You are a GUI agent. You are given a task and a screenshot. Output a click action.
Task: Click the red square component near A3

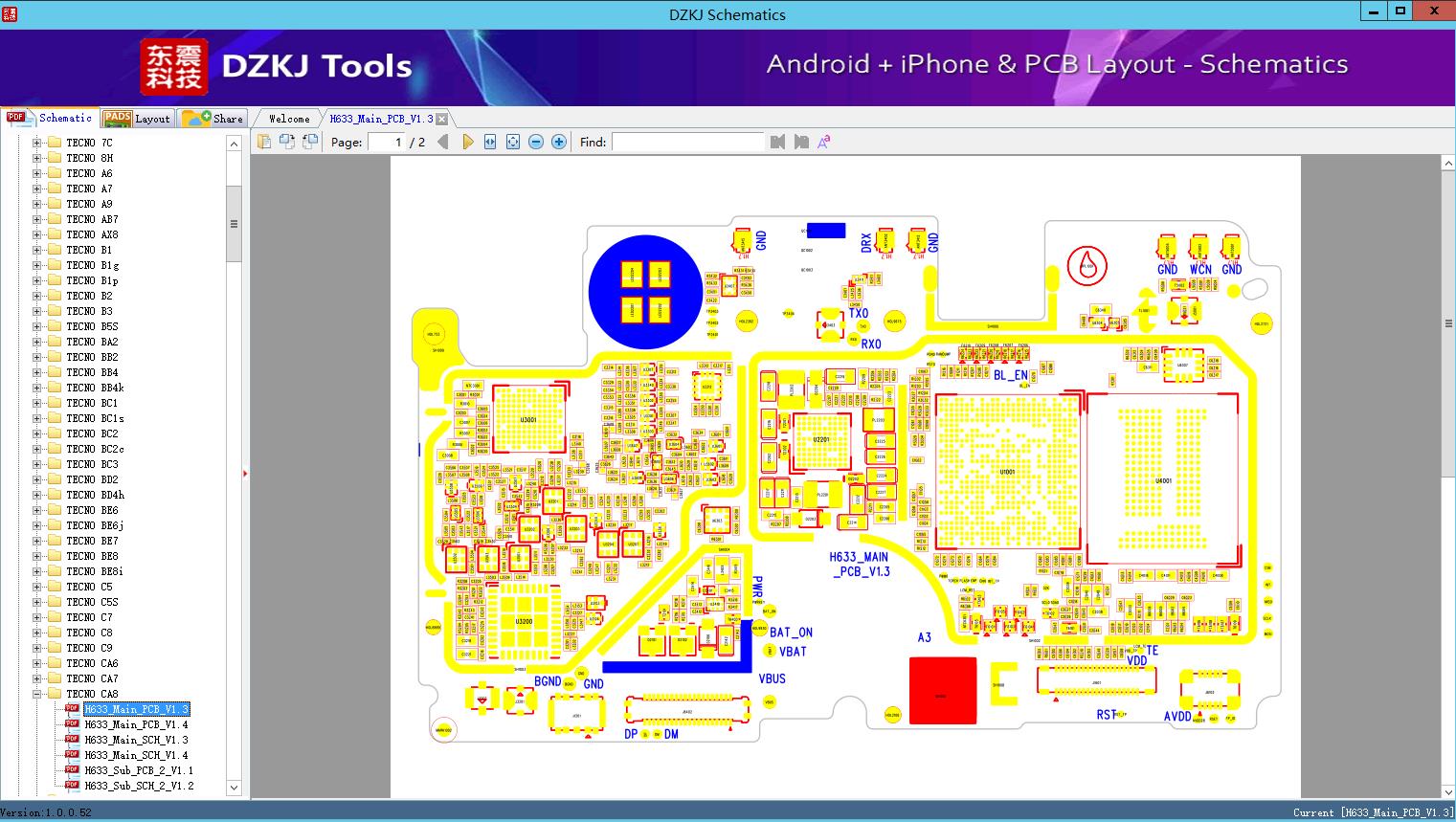(x=943, y=691)
